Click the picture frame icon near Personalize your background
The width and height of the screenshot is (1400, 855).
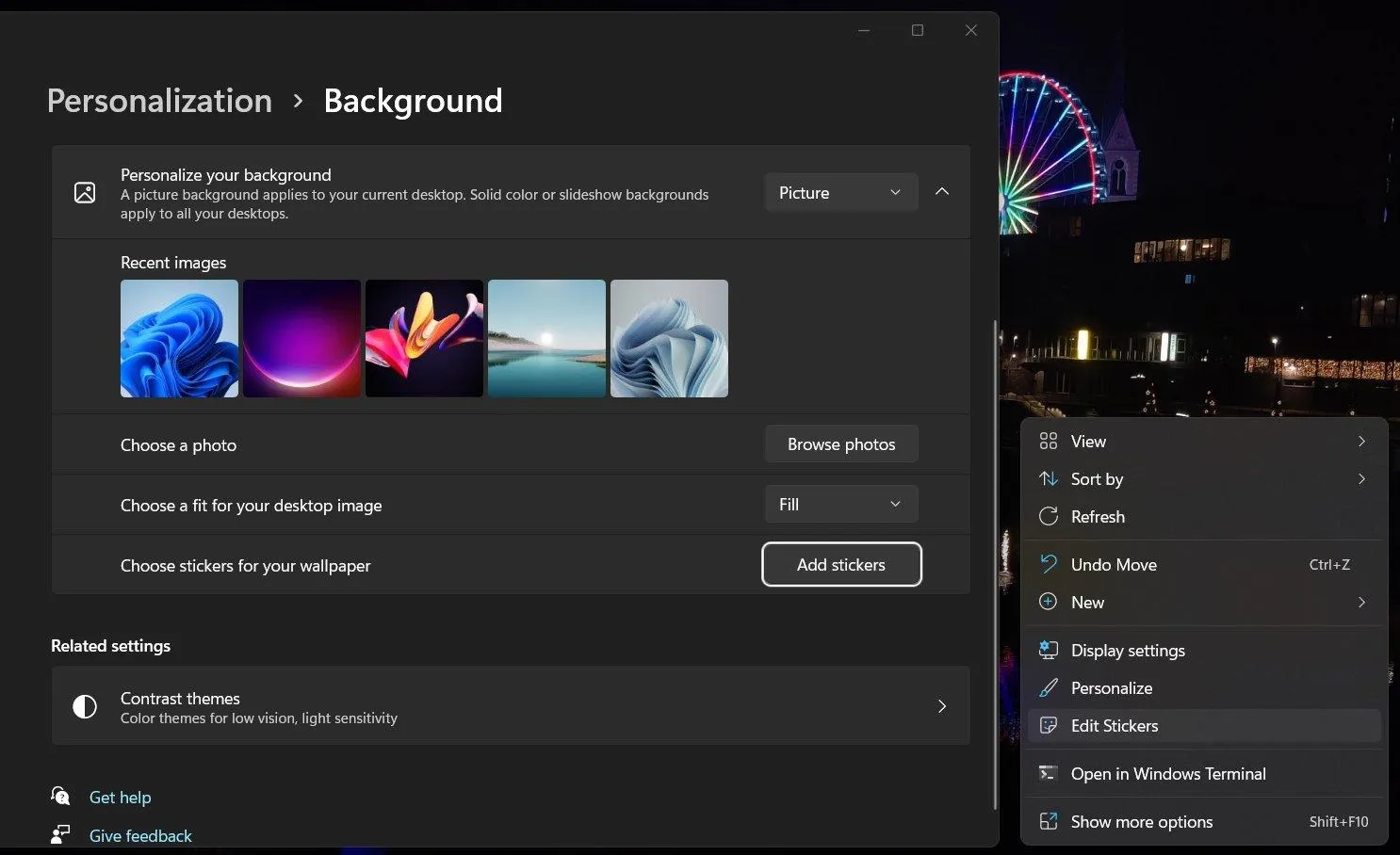(85, 191)
